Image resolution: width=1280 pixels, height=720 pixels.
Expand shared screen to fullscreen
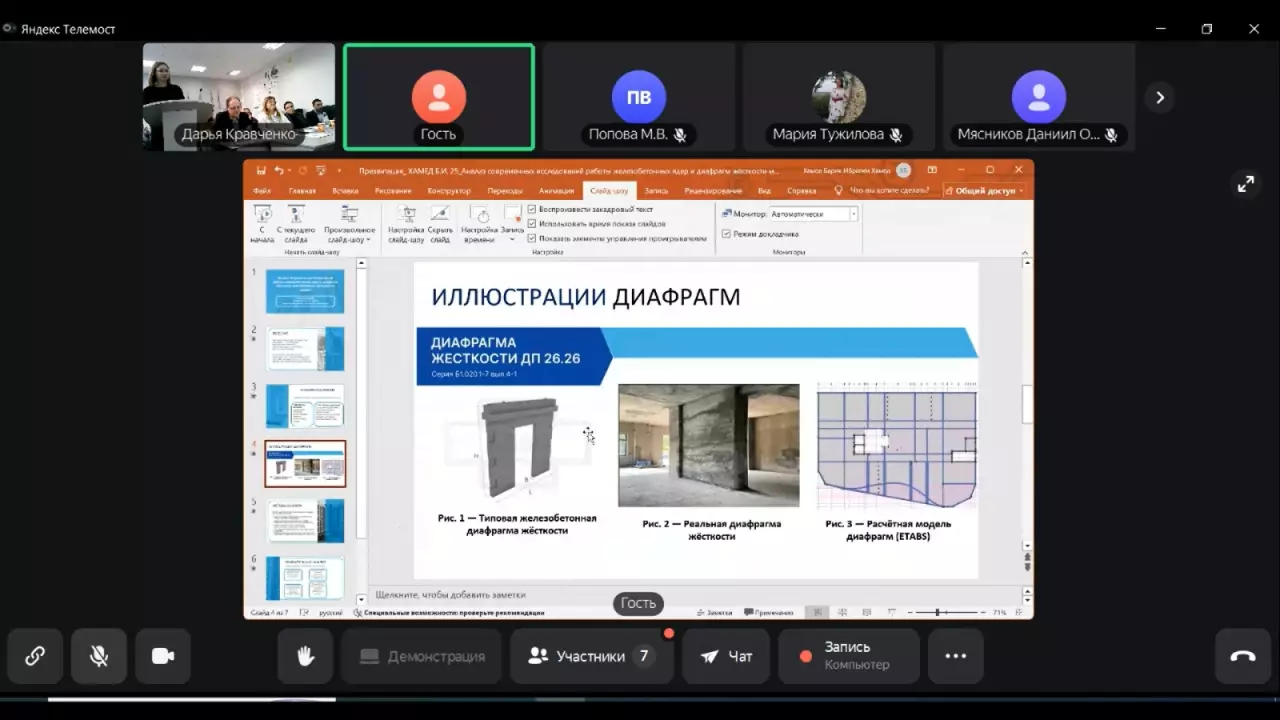(x=1245, y=184)
